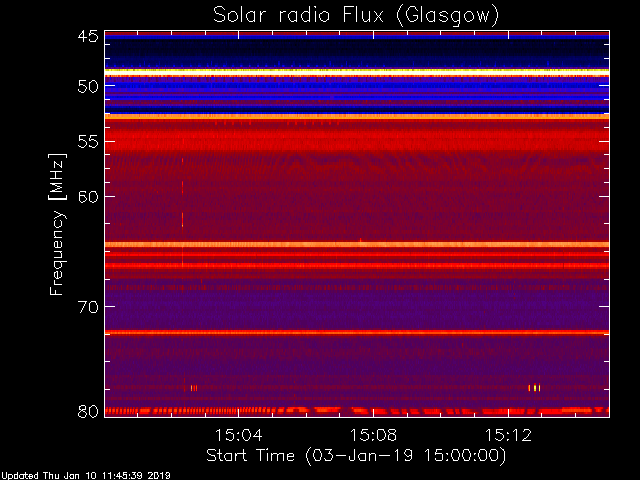Click the '50' frequency tick label
This screenshot has height=480, width=640.
click(88, 87)
